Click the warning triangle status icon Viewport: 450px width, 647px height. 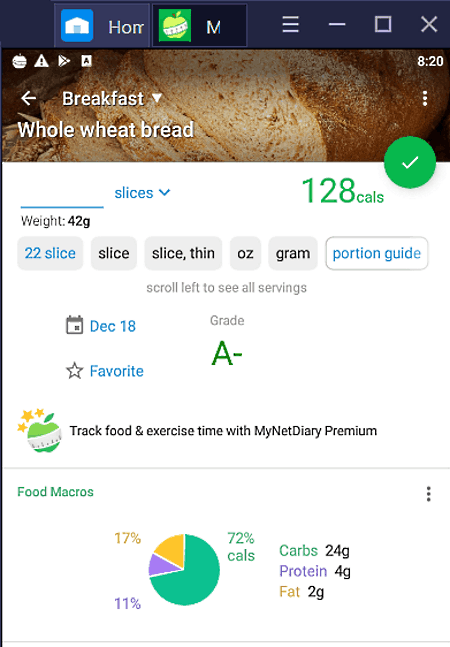[41, 61]
